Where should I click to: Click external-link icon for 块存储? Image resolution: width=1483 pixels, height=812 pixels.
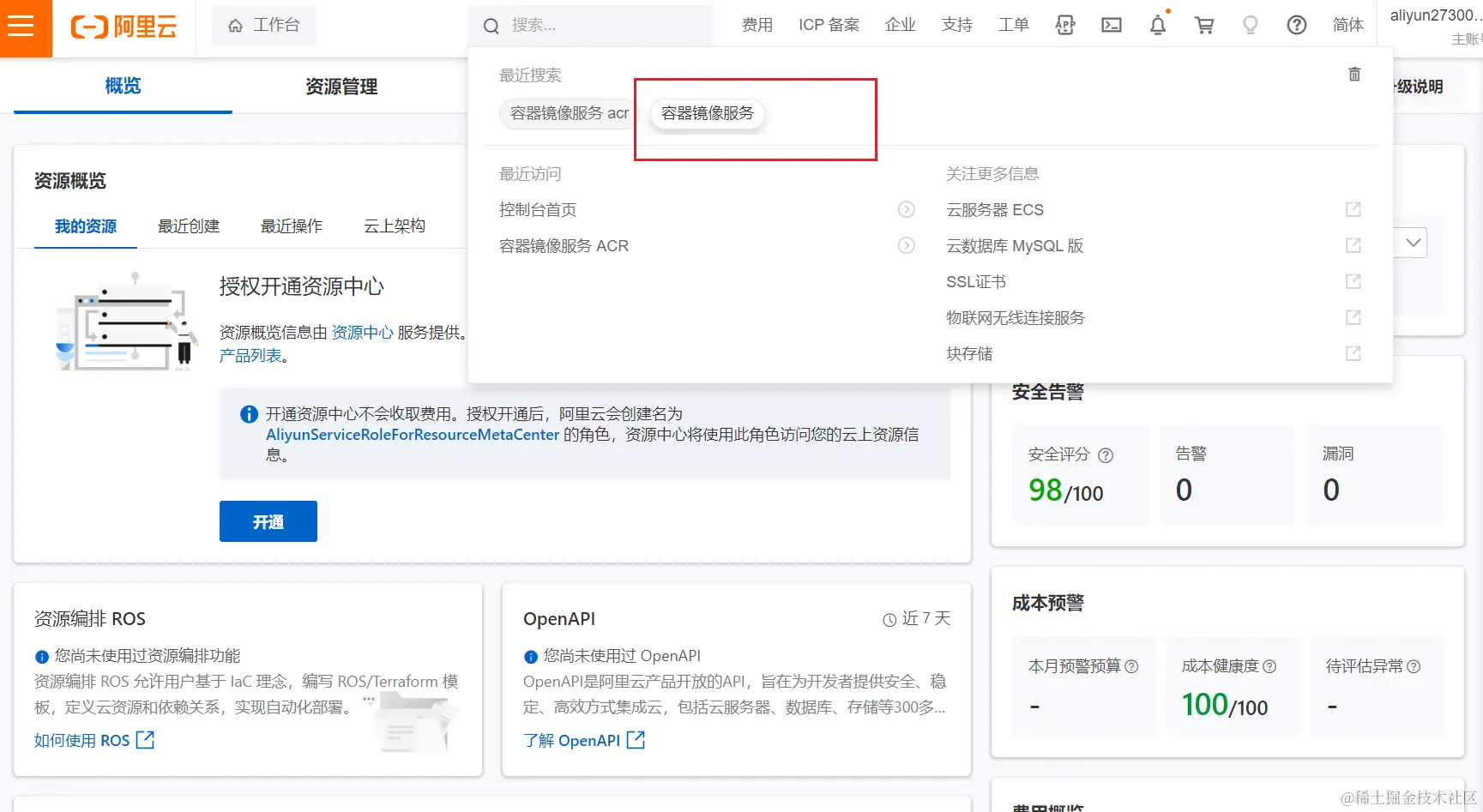[1353, 354]
